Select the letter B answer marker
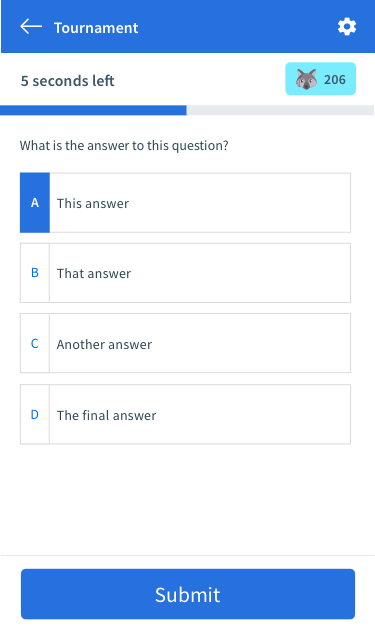Viewport: 375px width, 635px height. click(35, 273)
